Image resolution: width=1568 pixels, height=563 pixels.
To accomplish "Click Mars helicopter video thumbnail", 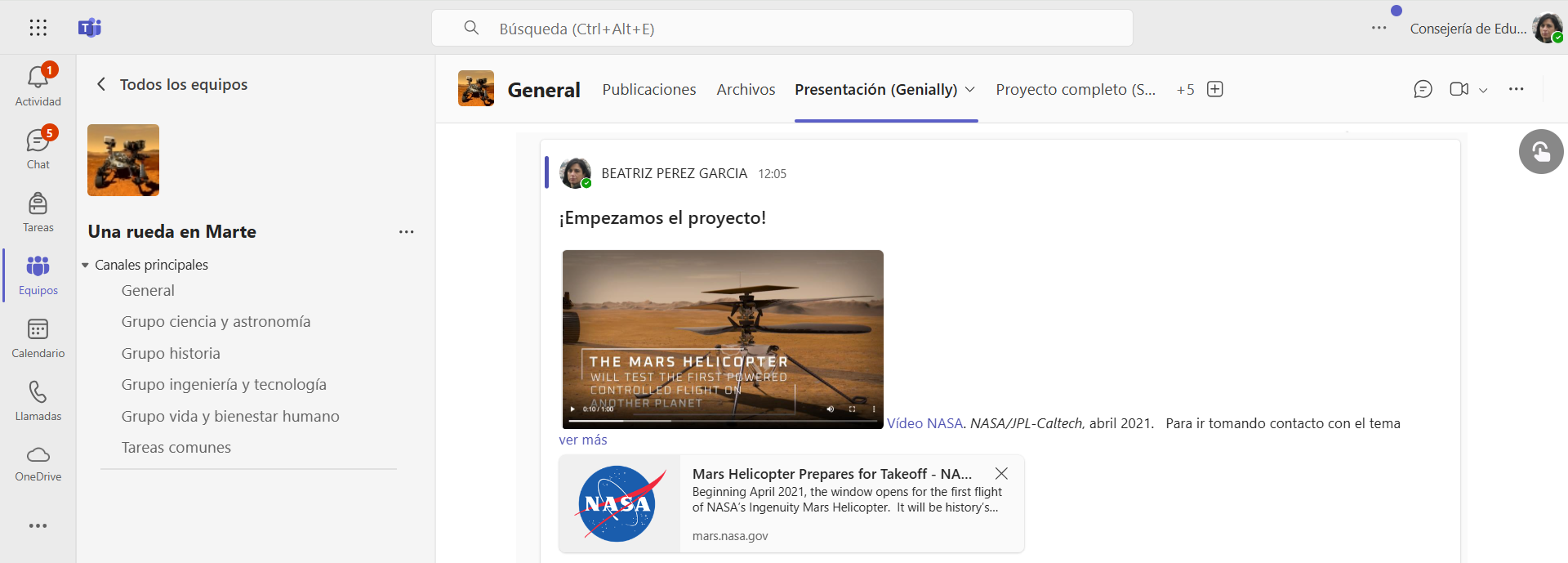I will pos(723,339).
